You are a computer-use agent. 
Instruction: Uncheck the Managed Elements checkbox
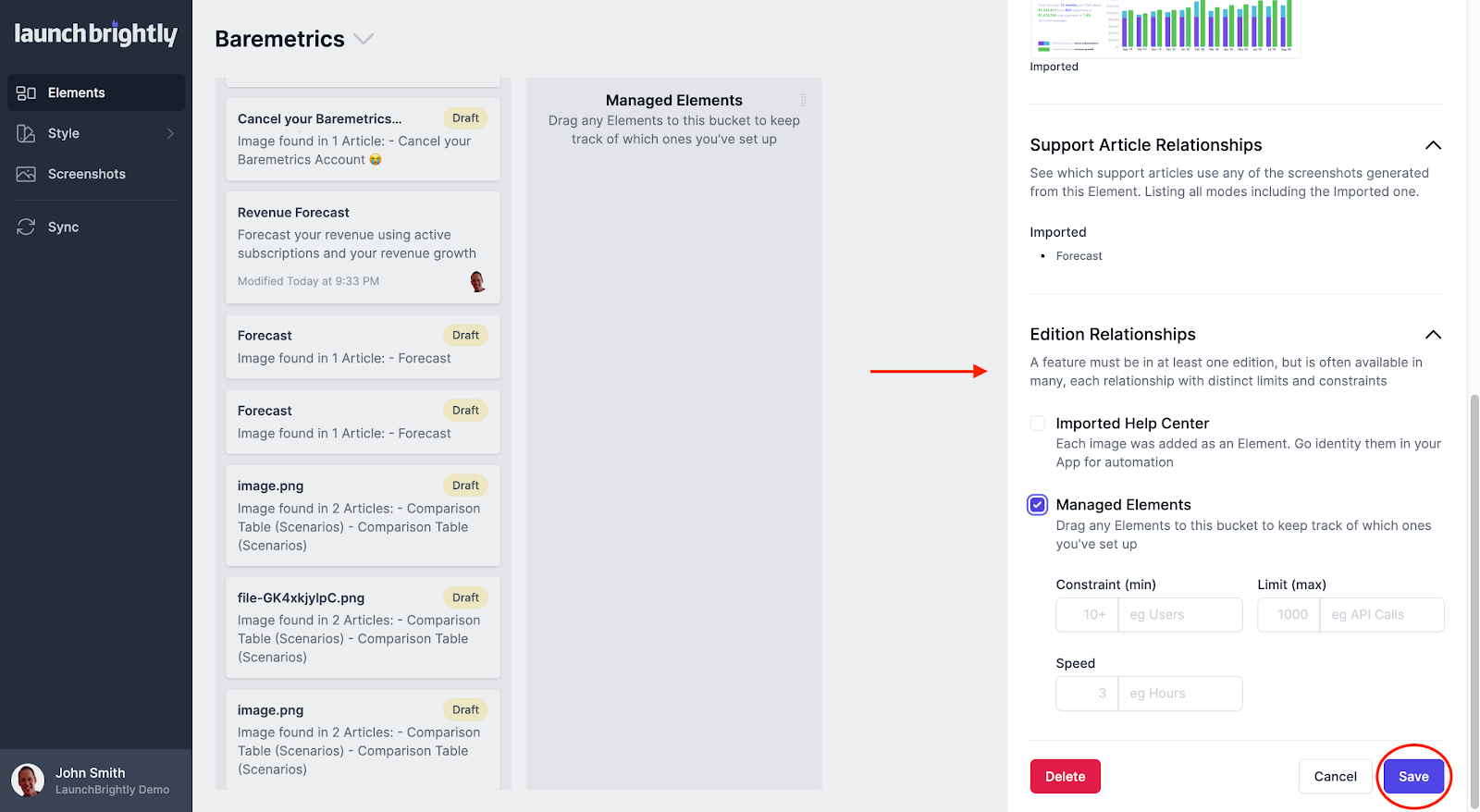(x=1038, y=505)
